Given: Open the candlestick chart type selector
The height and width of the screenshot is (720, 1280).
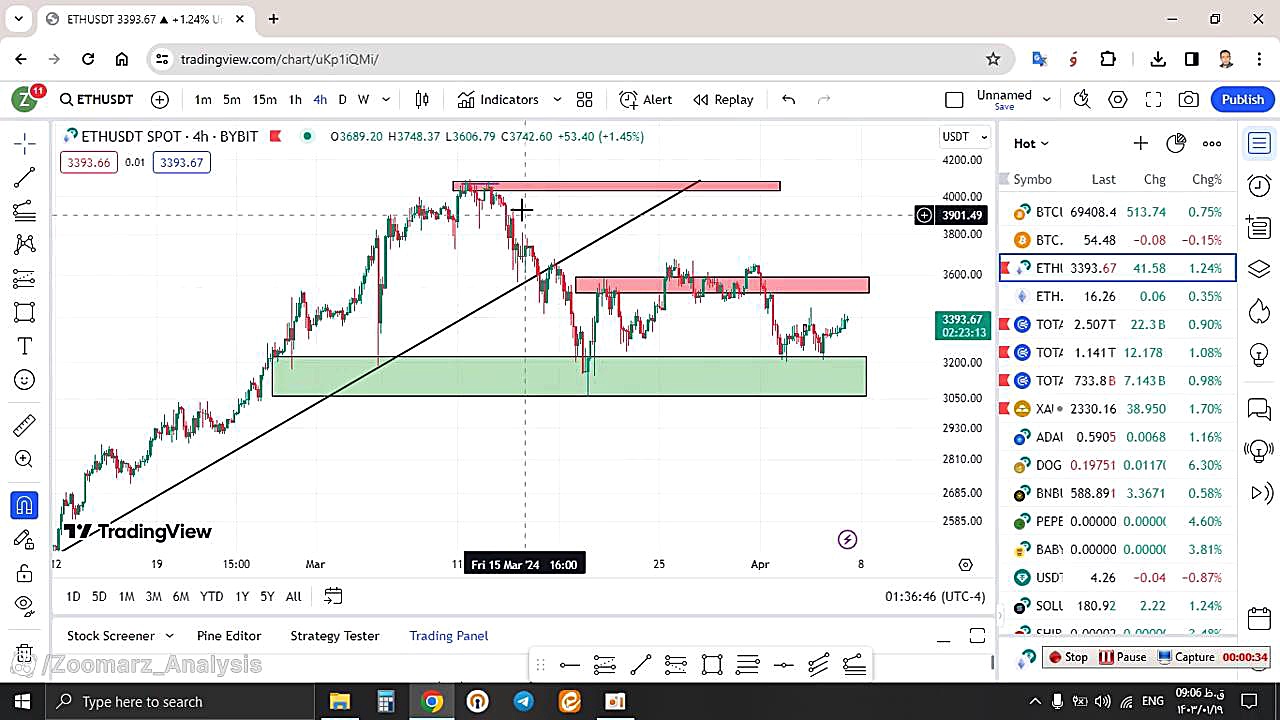Looking at the screenshot, I should coord(422,99).
